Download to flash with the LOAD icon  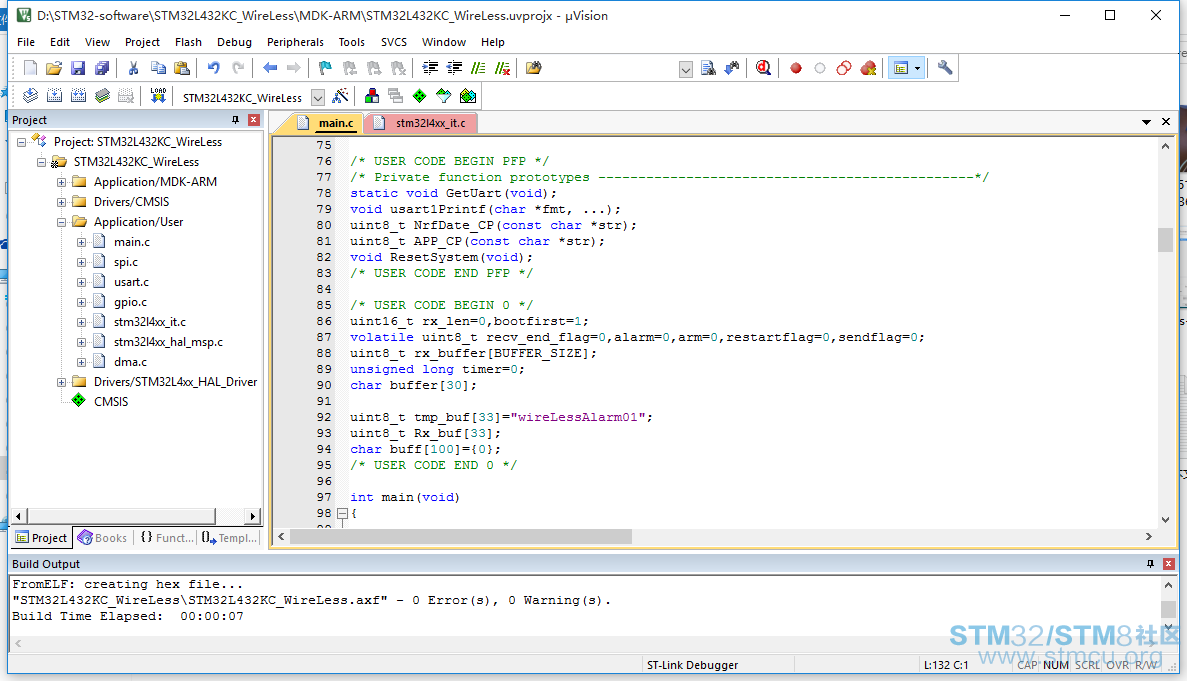point(158,96)
